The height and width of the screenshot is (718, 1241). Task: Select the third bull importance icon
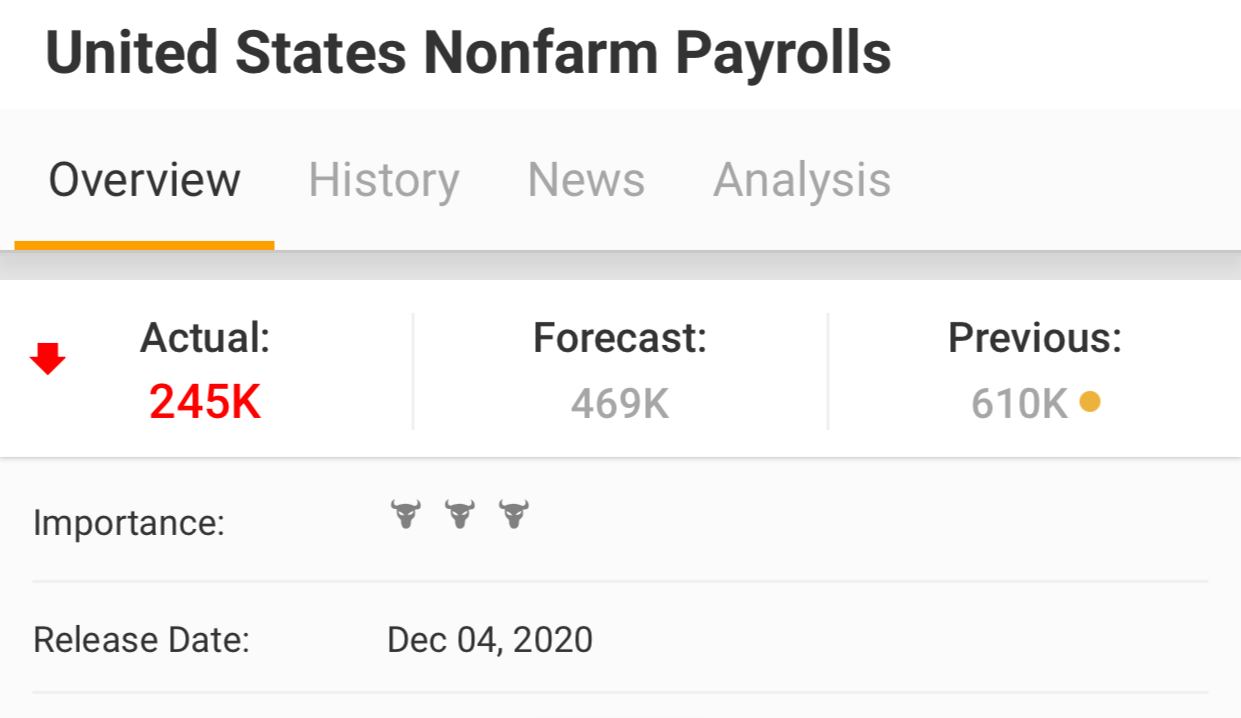513,515
